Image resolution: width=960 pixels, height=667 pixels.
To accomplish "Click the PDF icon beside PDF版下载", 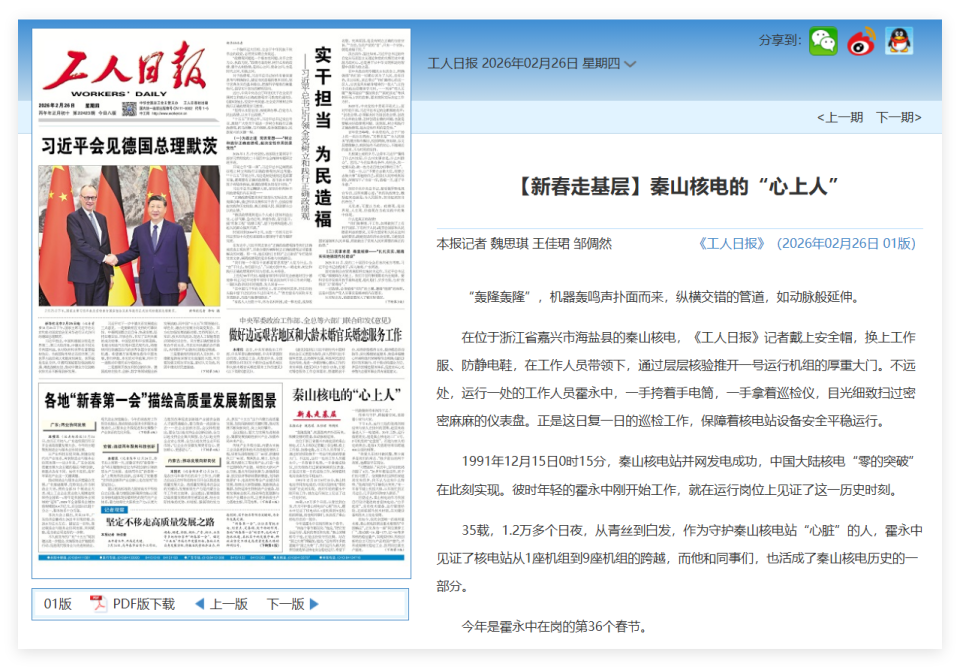I will (98, 604).
